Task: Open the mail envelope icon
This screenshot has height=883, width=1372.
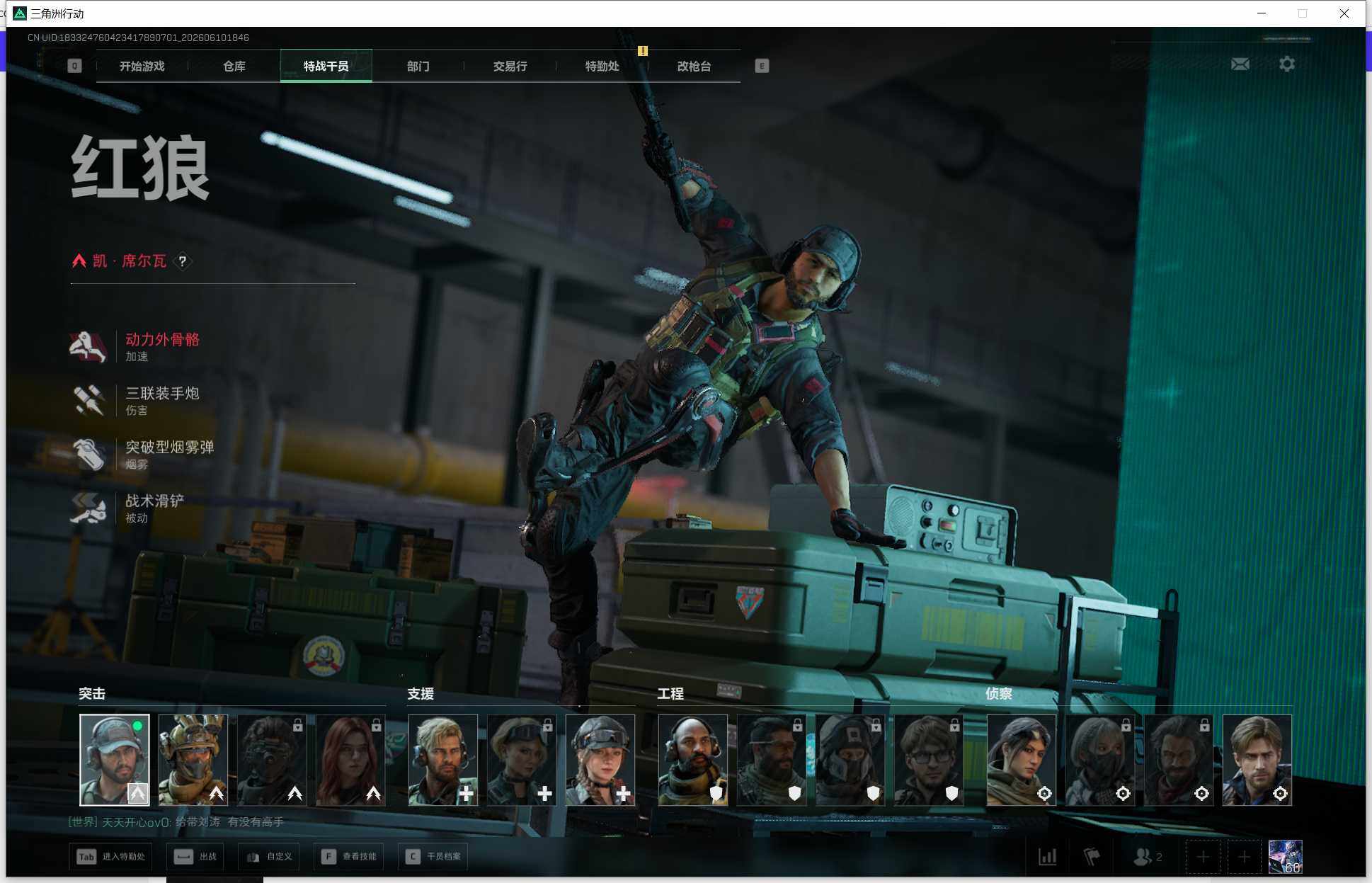Action: coord(1240,64)
